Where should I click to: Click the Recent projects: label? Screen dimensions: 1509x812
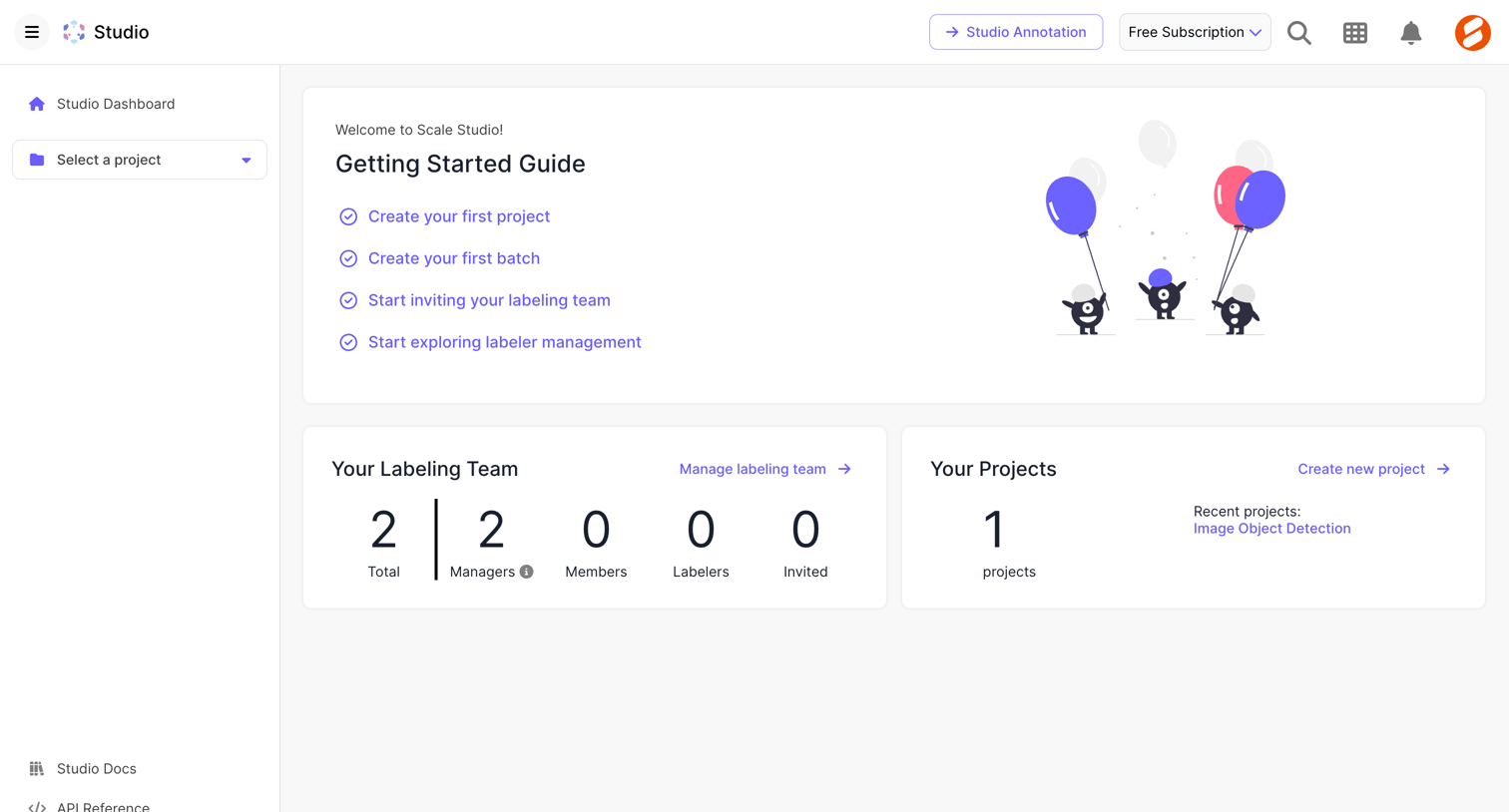1248,512
